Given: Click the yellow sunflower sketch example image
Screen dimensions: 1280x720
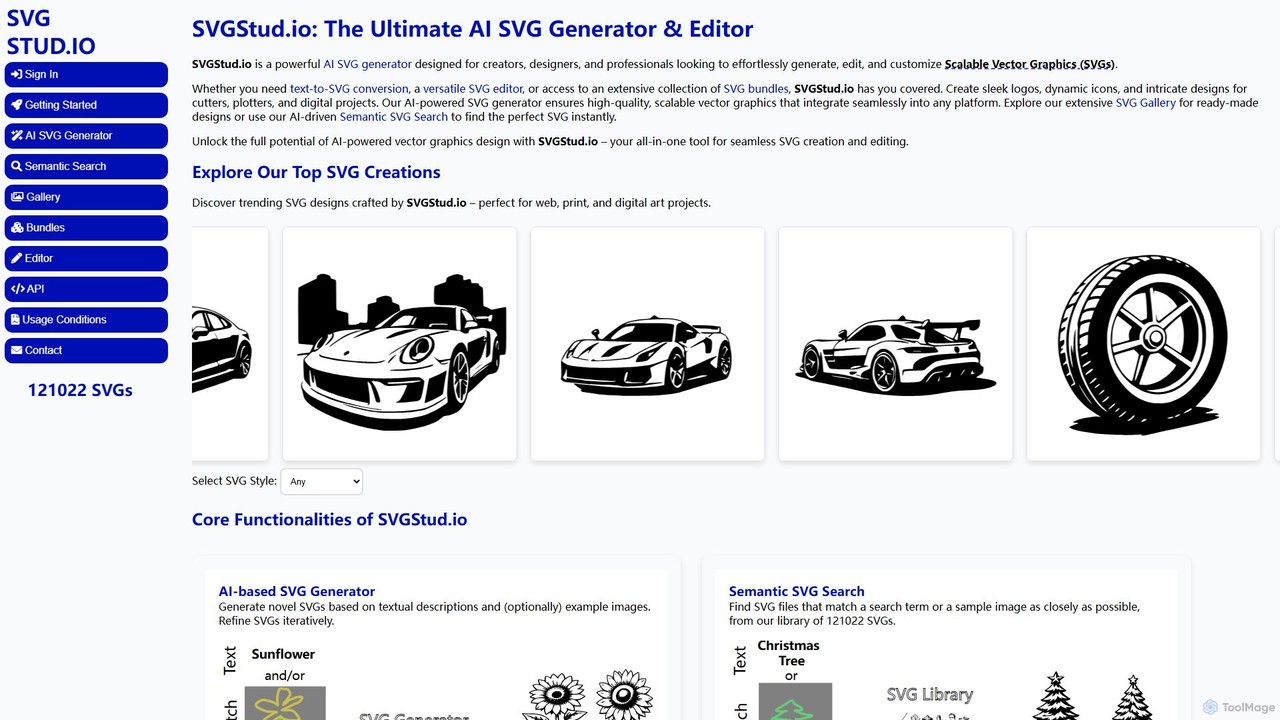Looking at the screenshot, I should click(x=283, y=703).
